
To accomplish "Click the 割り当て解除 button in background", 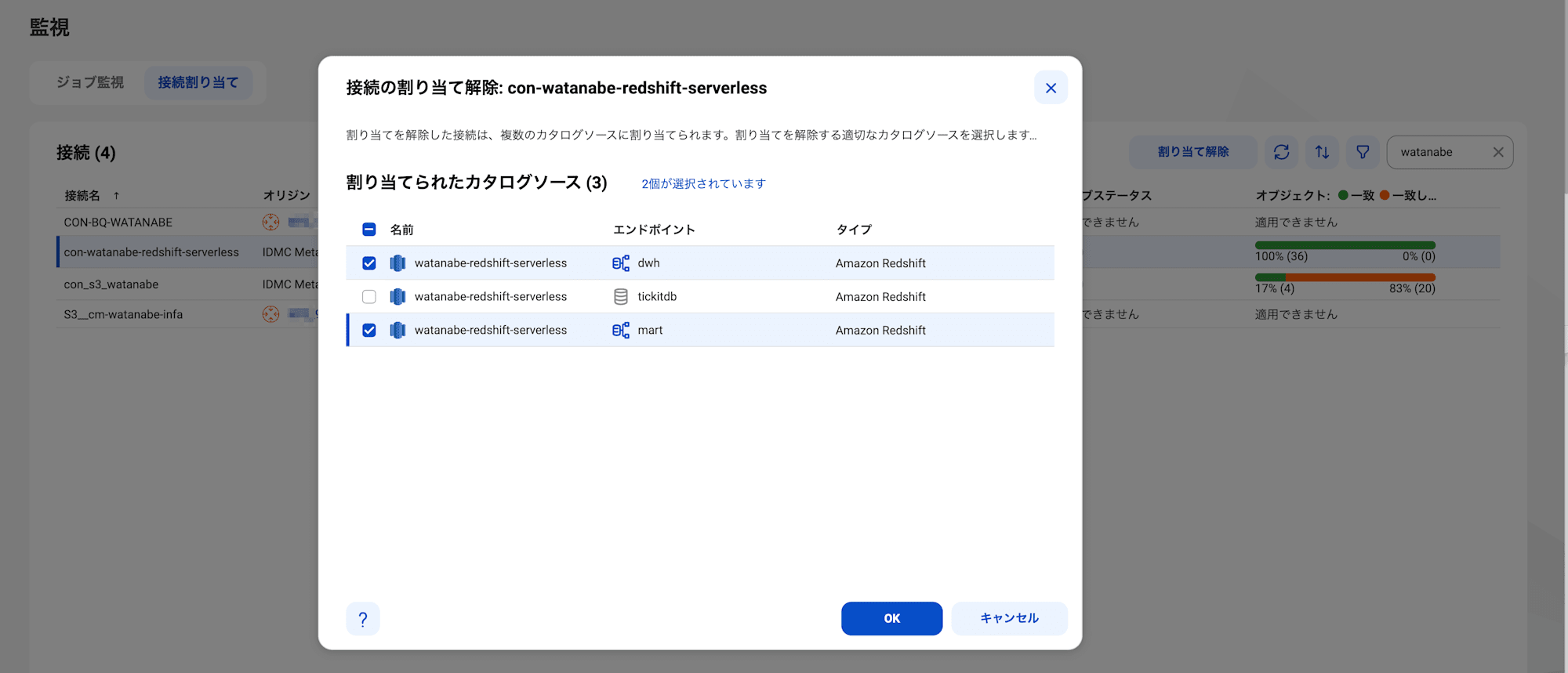I will (x=1193, y=152).
